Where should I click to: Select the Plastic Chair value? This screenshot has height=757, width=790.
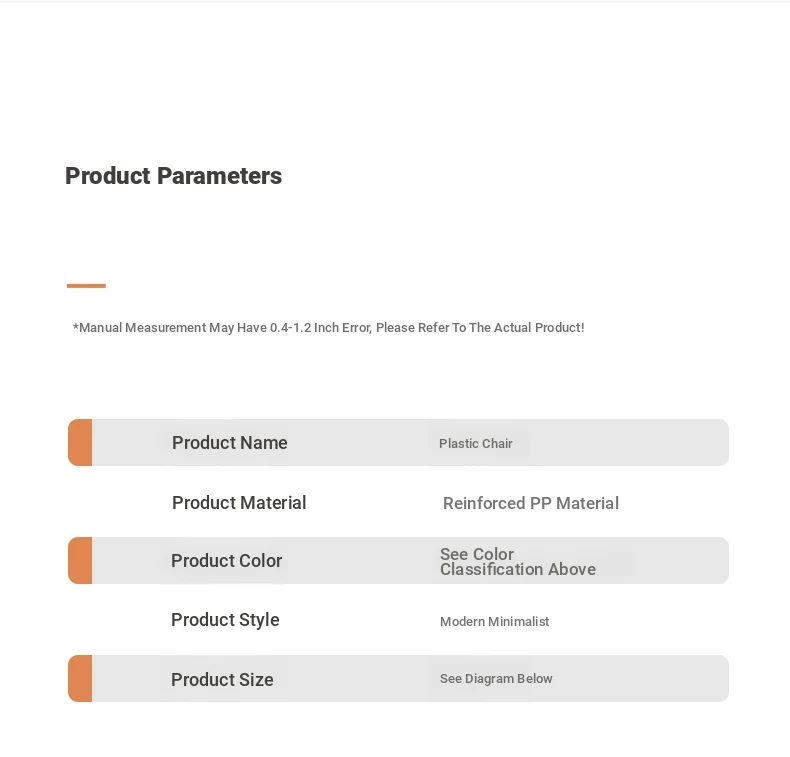(476, 443)
